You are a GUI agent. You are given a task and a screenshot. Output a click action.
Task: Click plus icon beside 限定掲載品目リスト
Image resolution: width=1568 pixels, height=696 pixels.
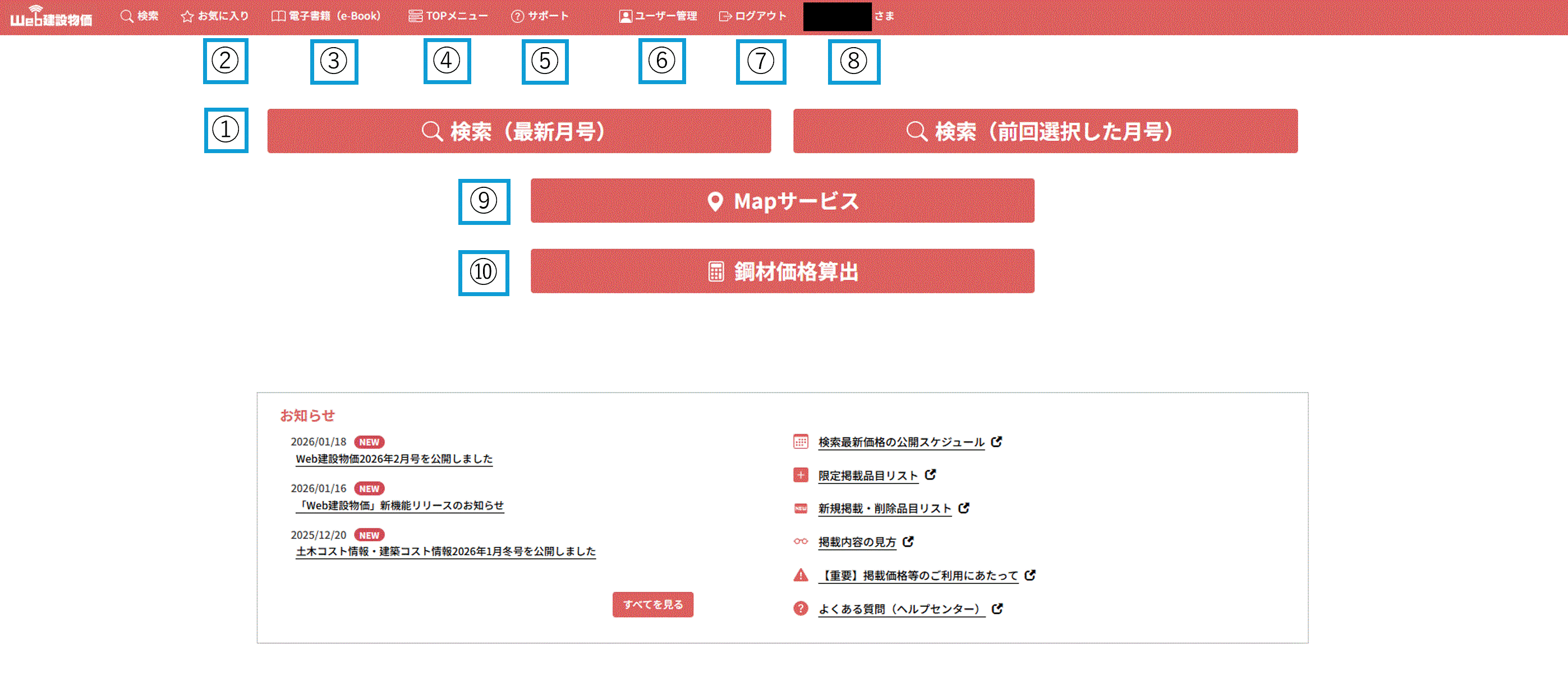(801, 475)
